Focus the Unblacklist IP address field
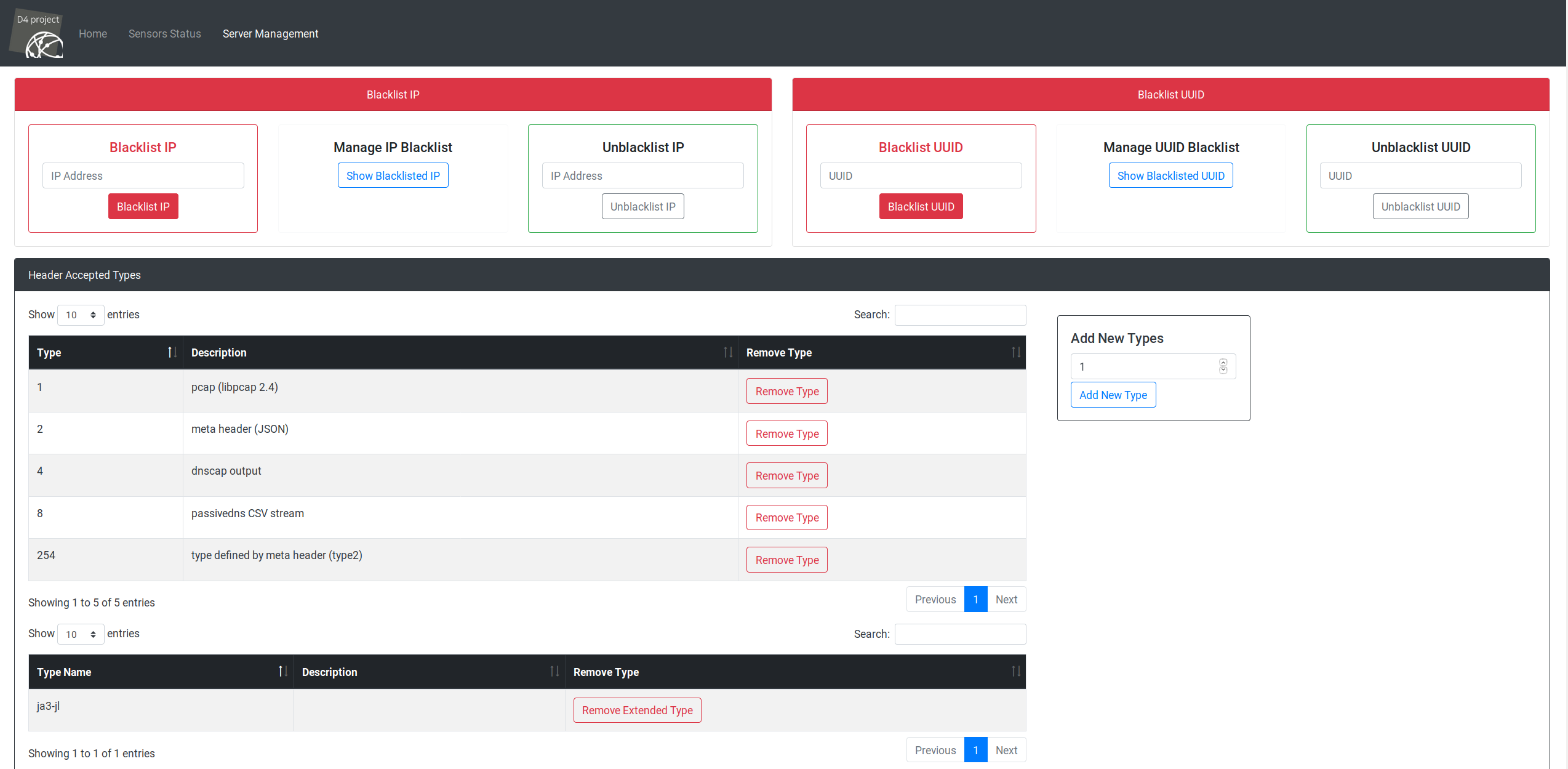This screenshot has height=769, width=1568. coord(642,176)
